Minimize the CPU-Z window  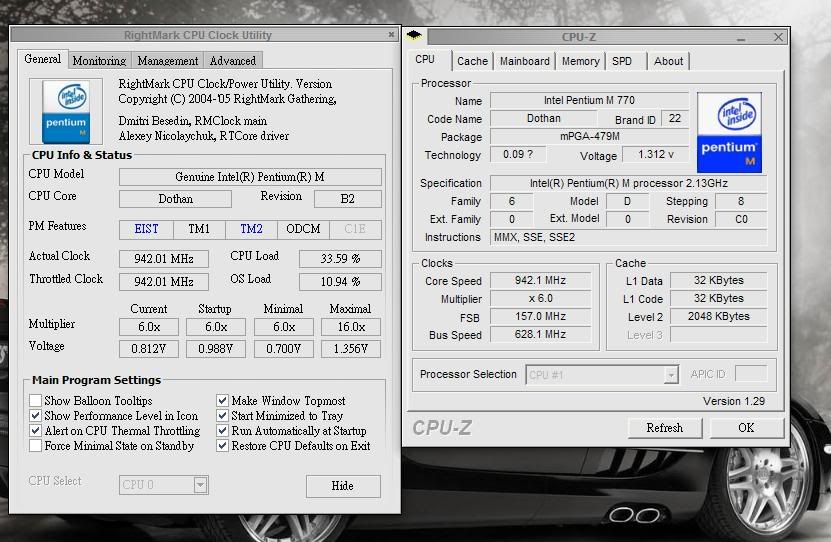tap(740, 38)
